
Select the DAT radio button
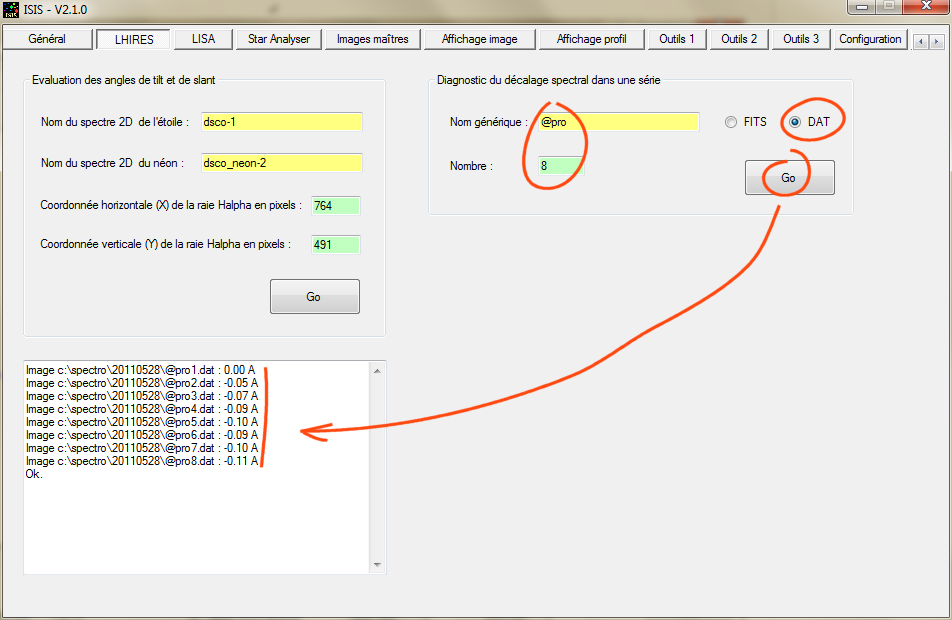click(796, 122)
